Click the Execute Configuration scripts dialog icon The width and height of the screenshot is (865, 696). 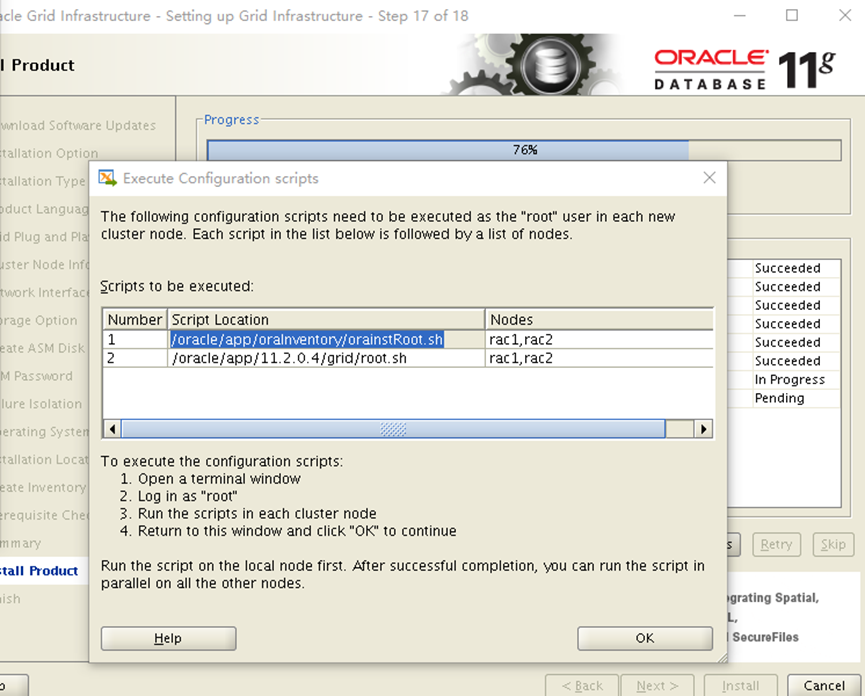(x=107, y=178)
